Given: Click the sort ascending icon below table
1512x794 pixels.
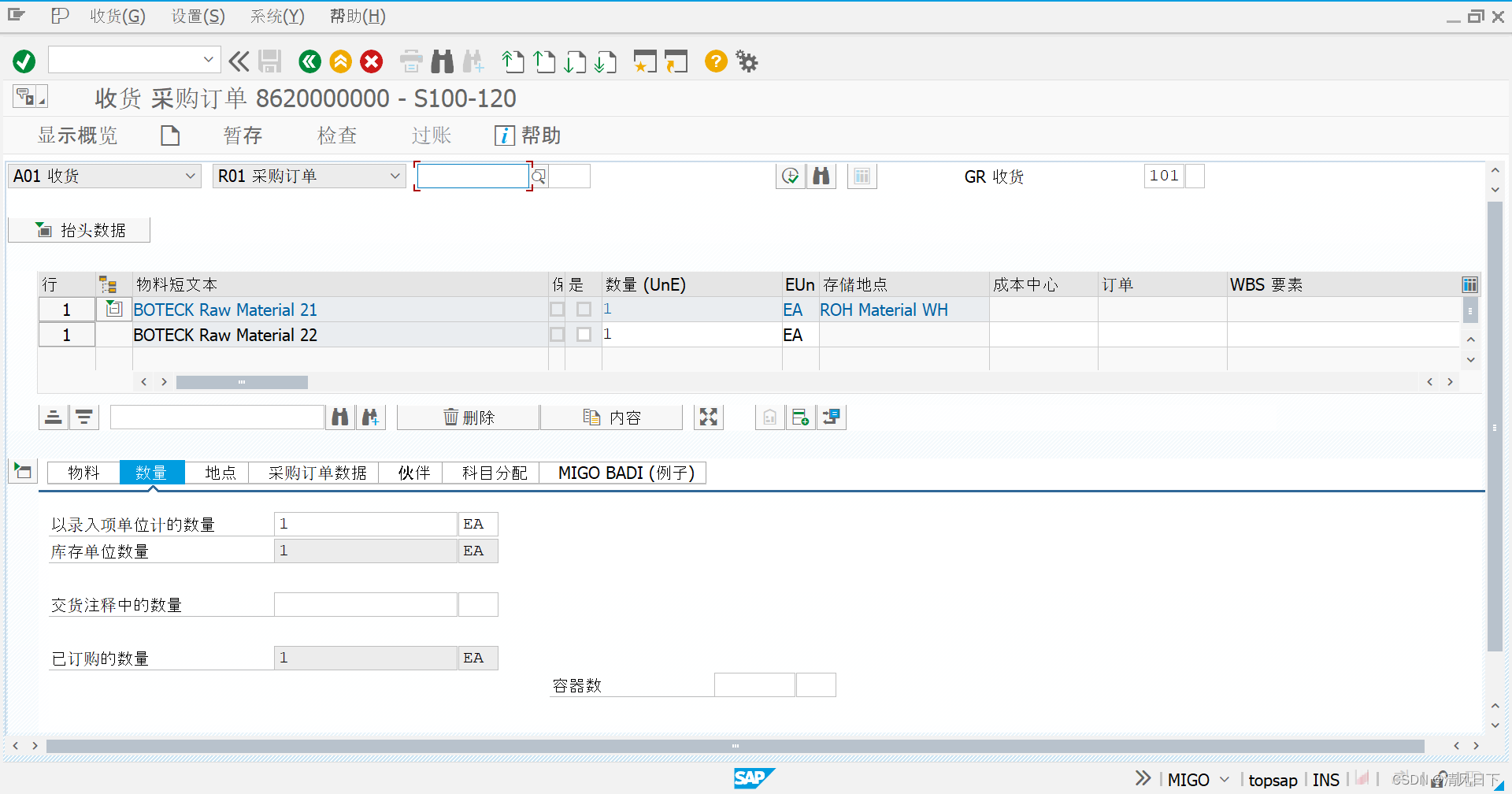Looking at the screenshot, I should tap(54, 417).
